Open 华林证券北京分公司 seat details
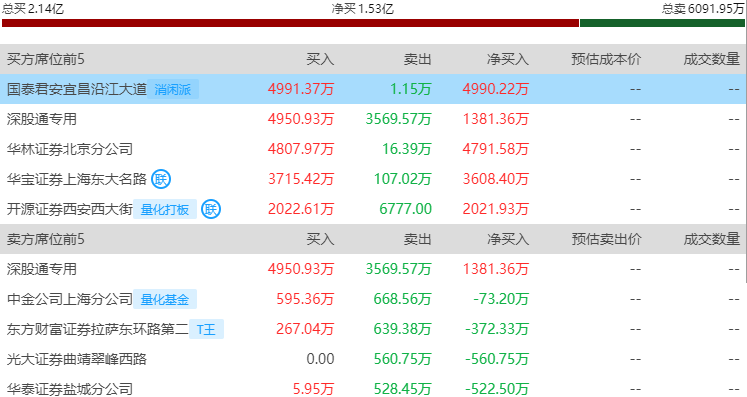The image size is (747, 397). tap(70, 149)
